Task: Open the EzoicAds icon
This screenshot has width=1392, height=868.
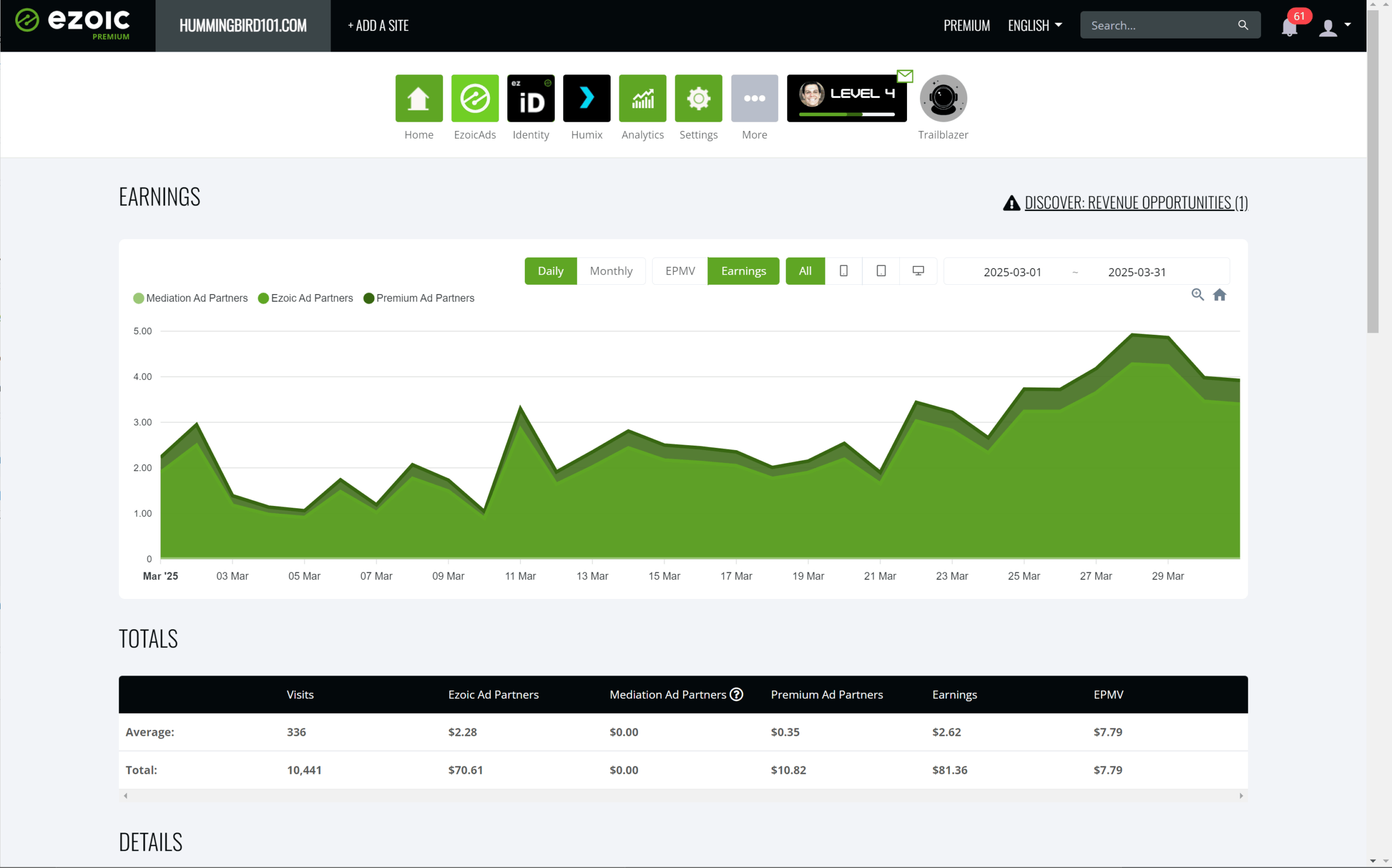Action: pos(475,98)
